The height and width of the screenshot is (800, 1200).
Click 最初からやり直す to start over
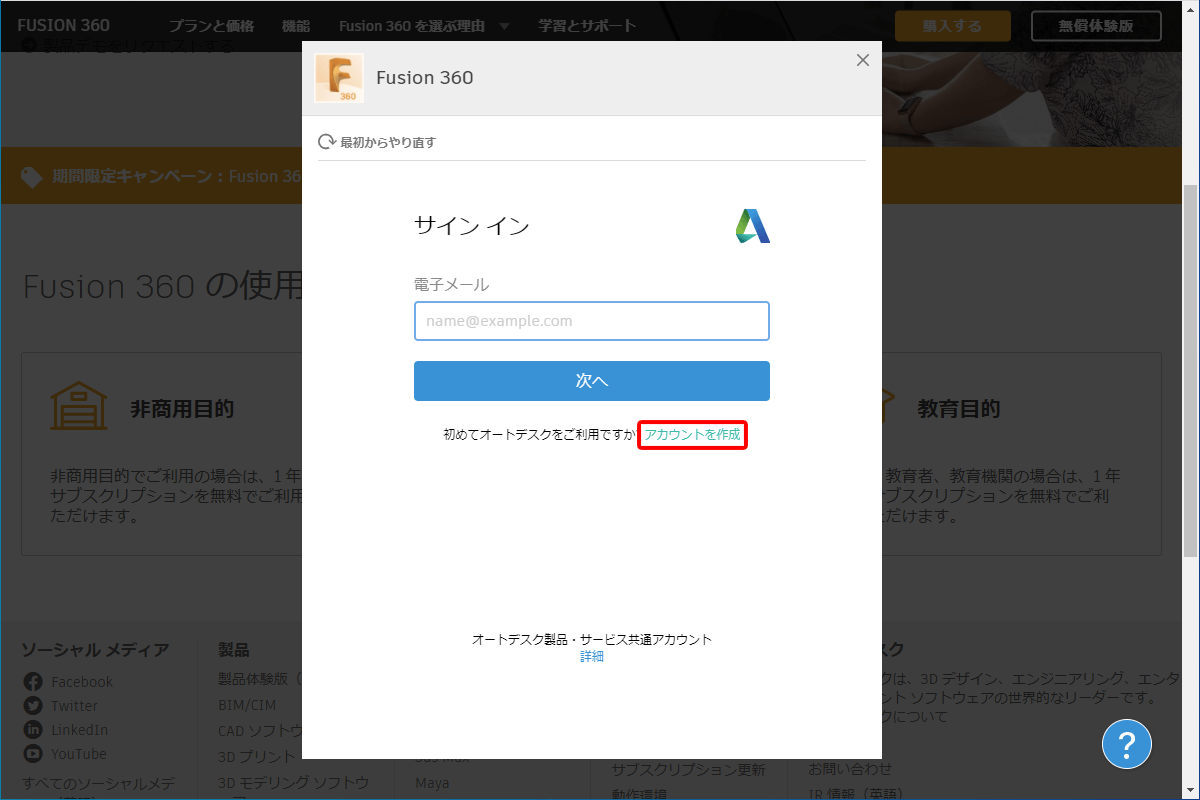coord(388,142)
